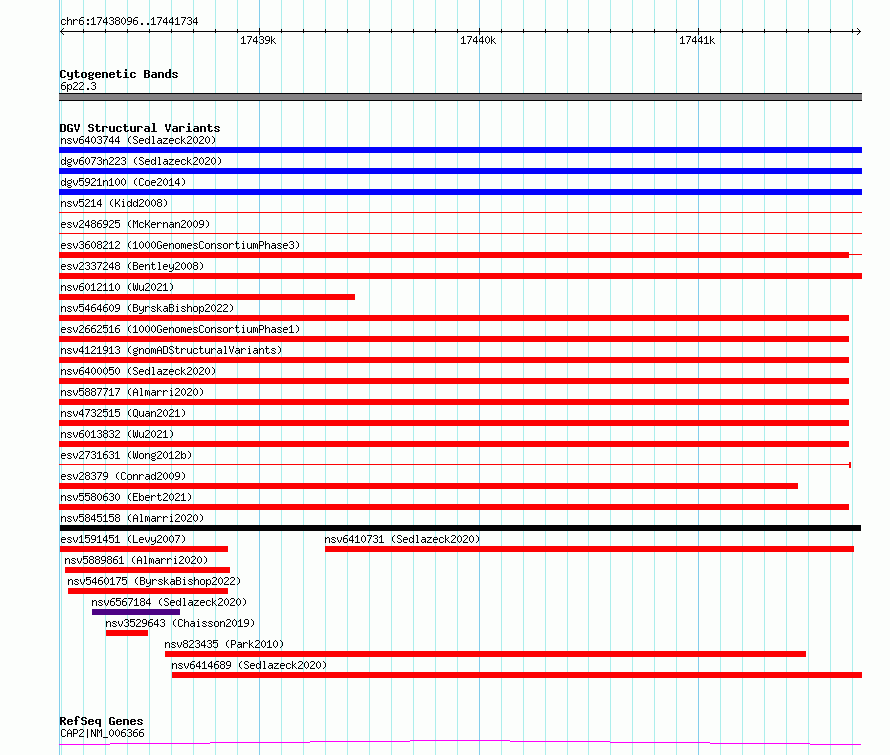
Task: Click the blue bar under dgv6073n223
Action: click(x=460, y=171)
